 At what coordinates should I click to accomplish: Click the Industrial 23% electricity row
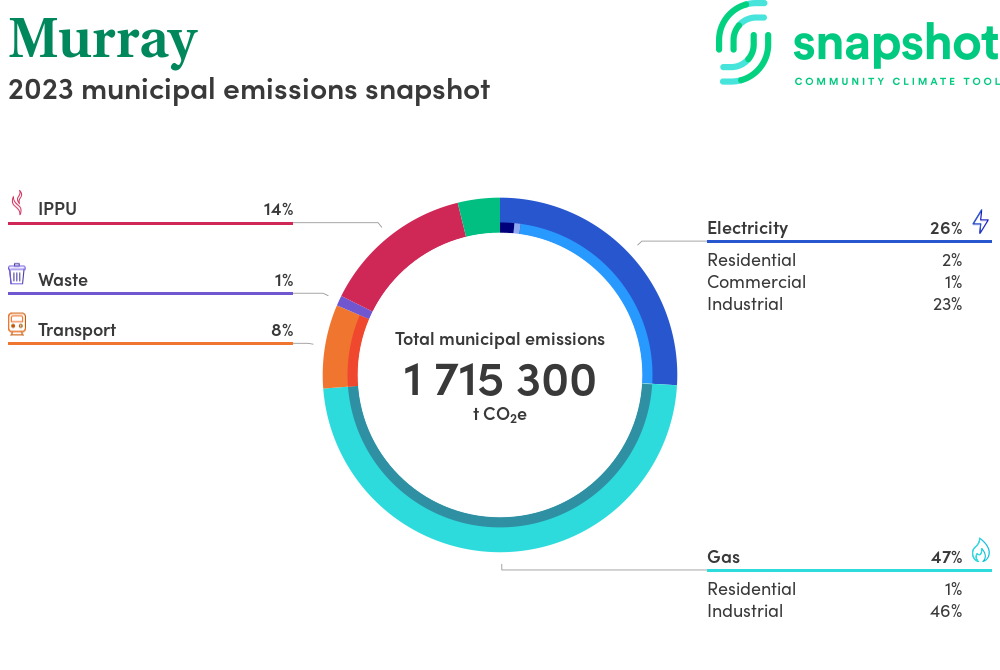[x=834, y=304]
